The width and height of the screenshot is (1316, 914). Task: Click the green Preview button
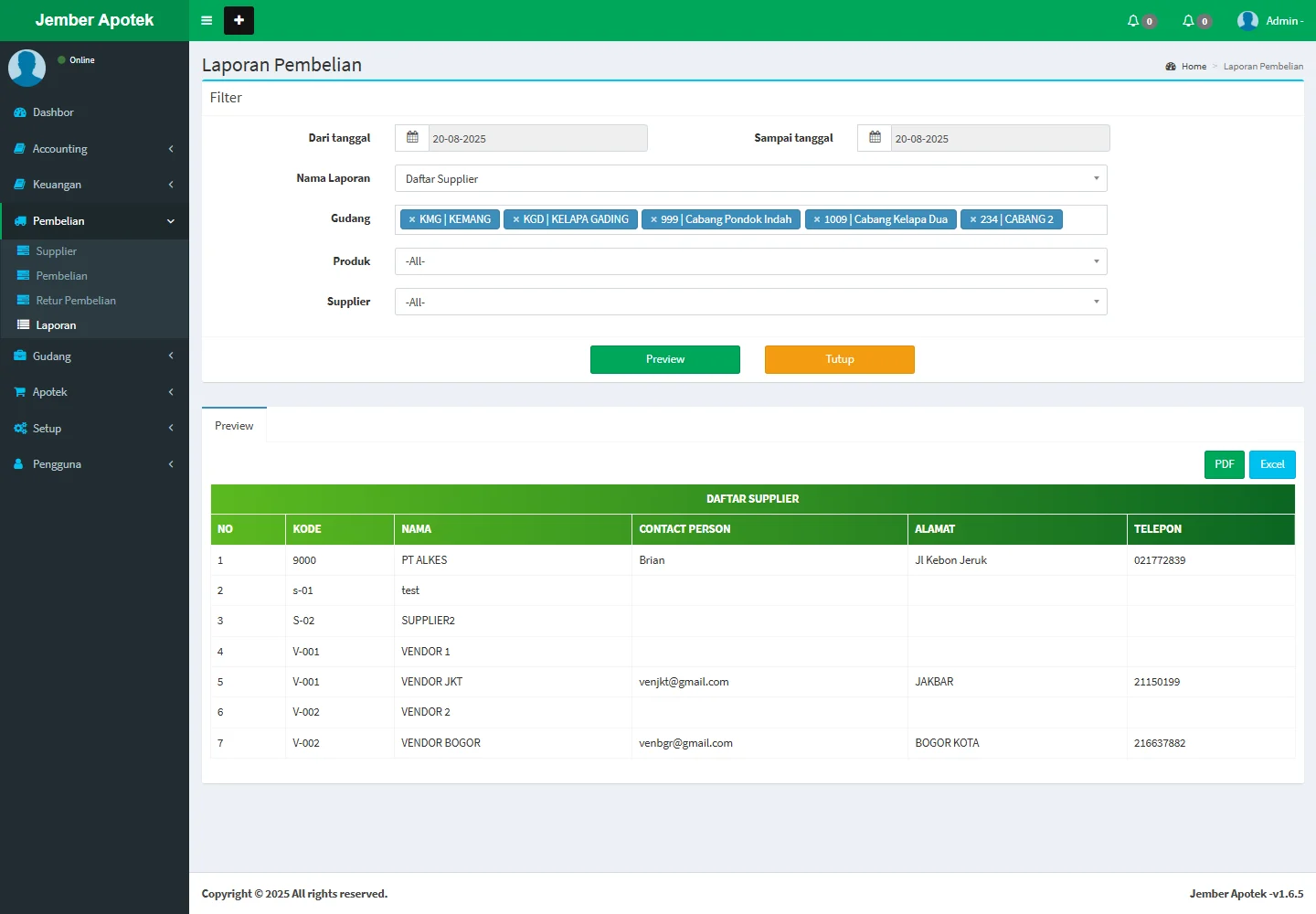click(664, 359)
